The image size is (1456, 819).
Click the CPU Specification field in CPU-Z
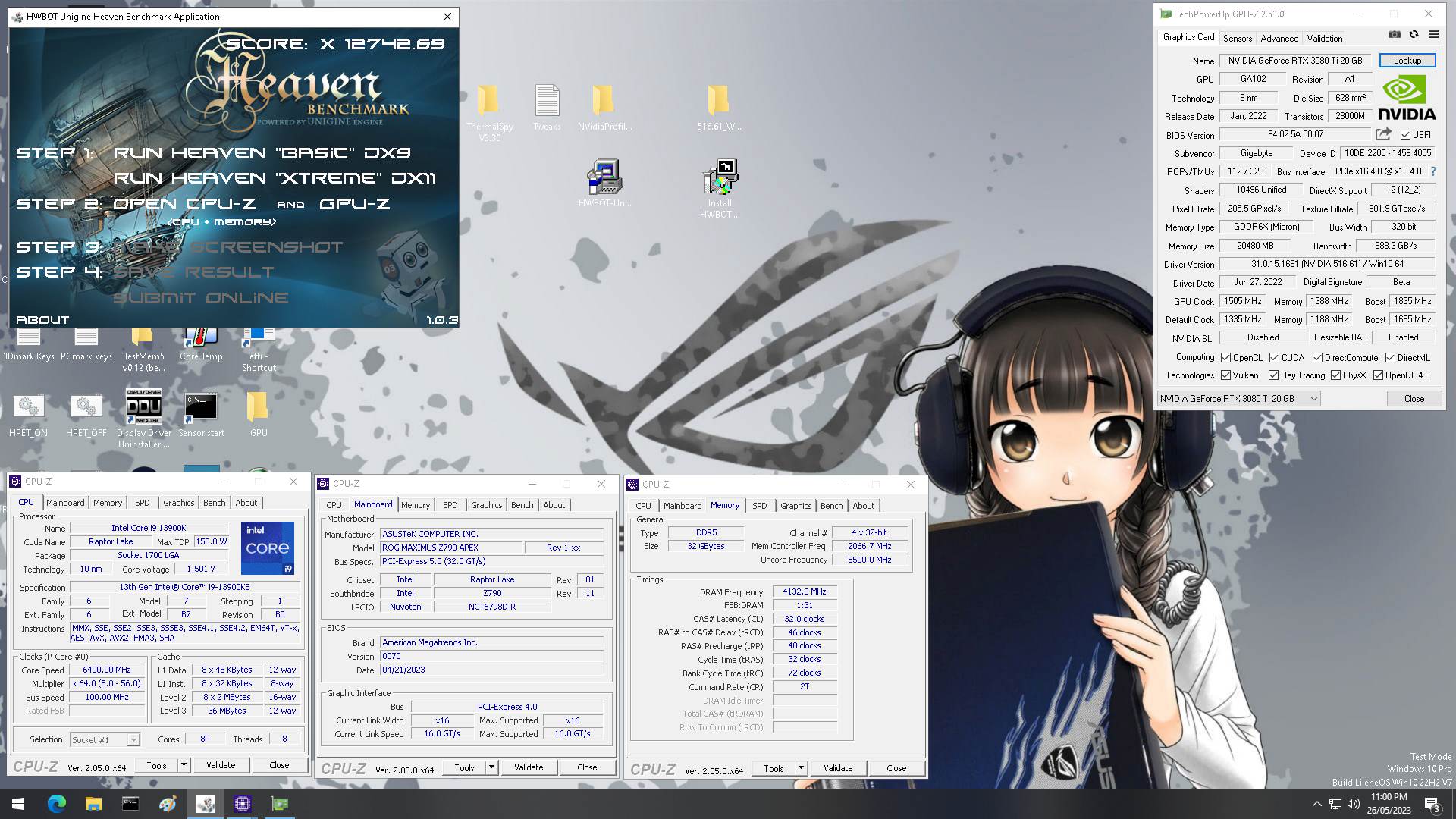185,587
